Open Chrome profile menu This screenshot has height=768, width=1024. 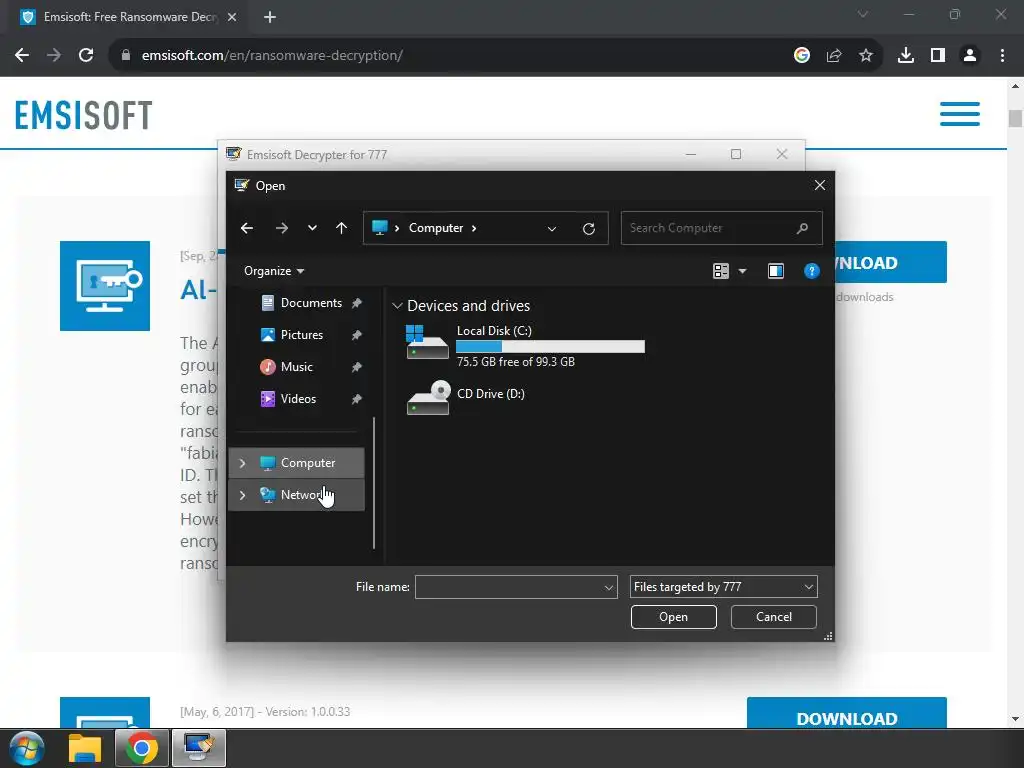[x=970, y=56]
